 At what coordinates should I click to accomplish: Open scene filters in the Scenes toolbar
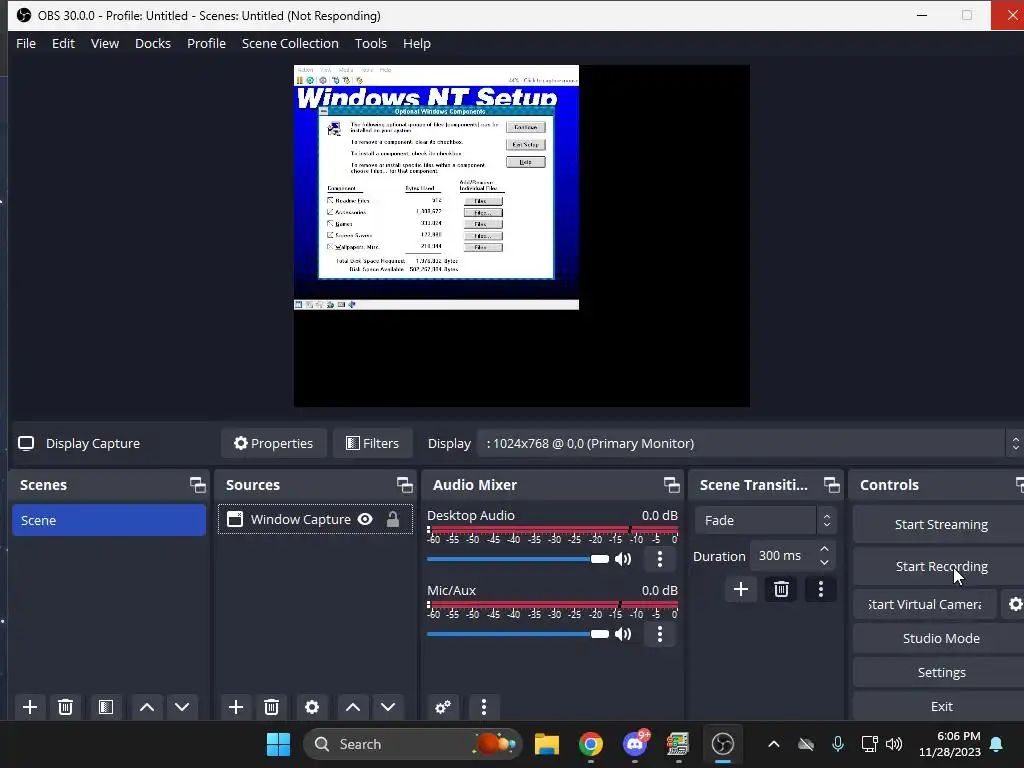(106, 707)
